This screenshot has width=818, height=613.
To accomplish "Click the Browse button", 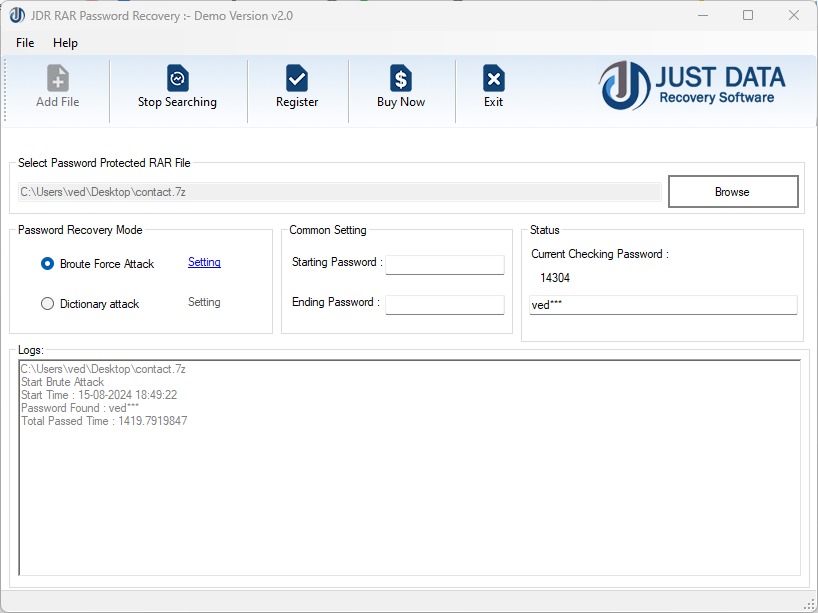I will [732, 192].
